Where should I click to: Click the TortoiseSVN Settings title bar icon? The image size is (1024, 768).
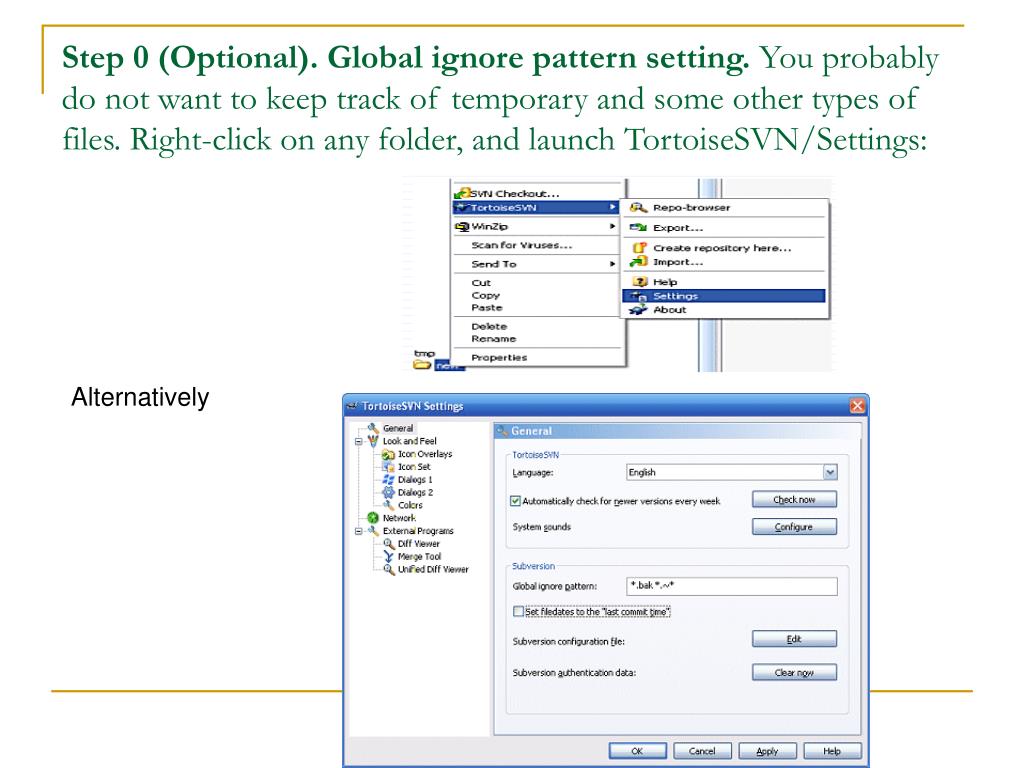[351, 406]
